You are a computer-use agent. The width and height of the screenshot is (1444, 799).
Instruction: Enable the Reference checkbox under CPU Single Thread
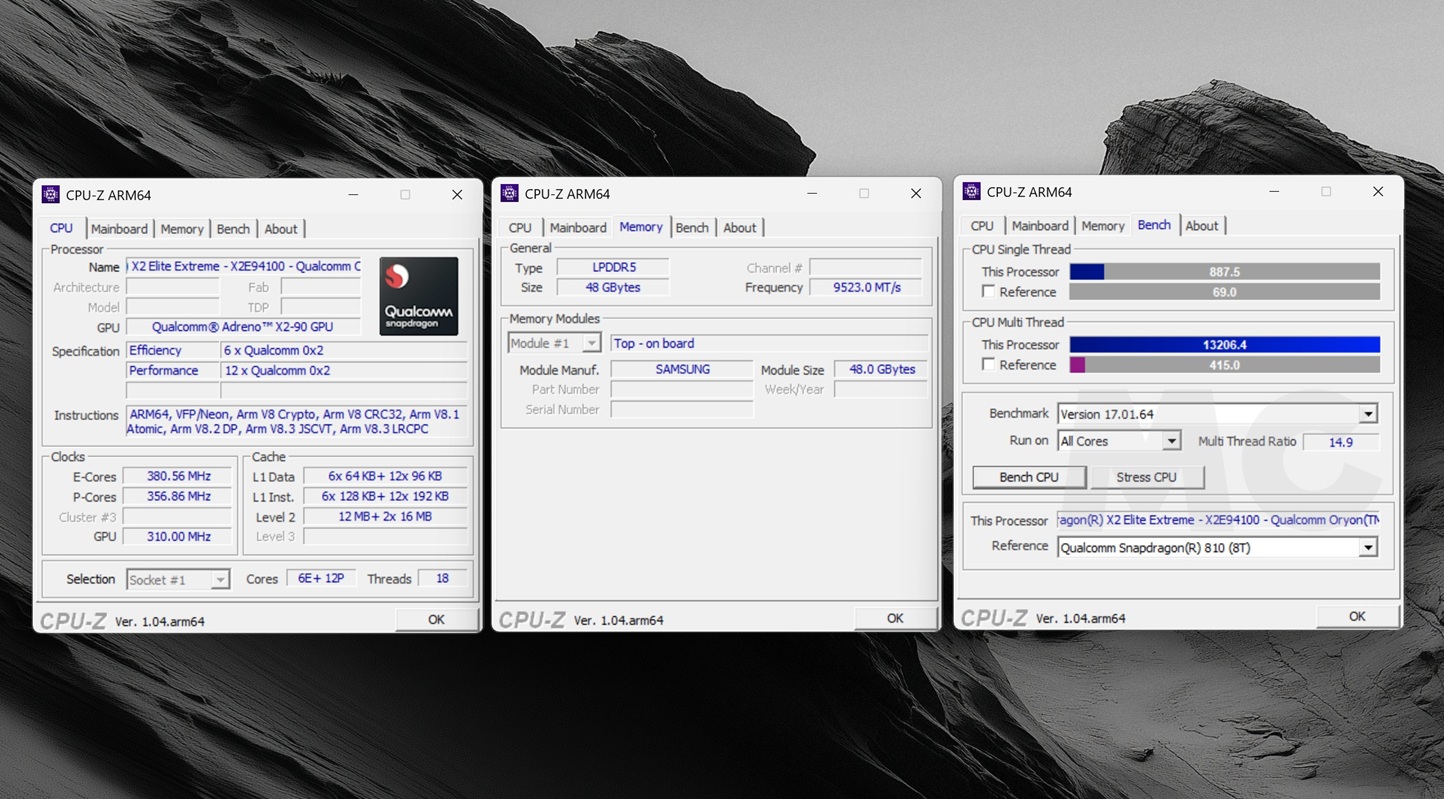click(x=990, y=292)
